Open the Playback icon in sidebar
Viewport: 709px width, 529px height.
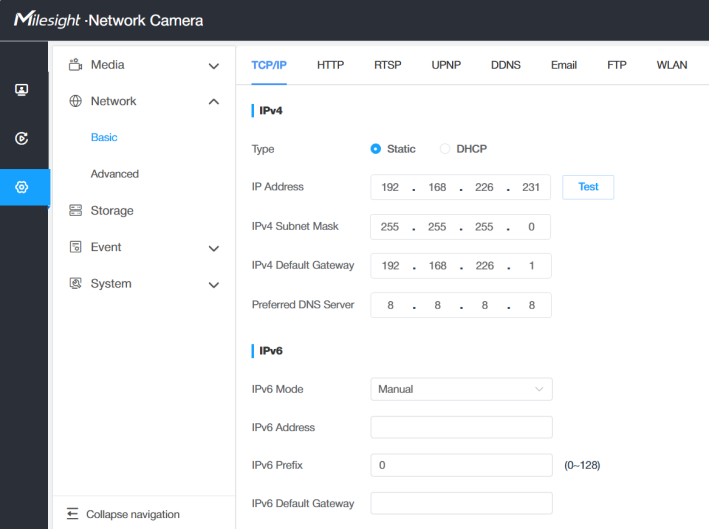[21, 138]
